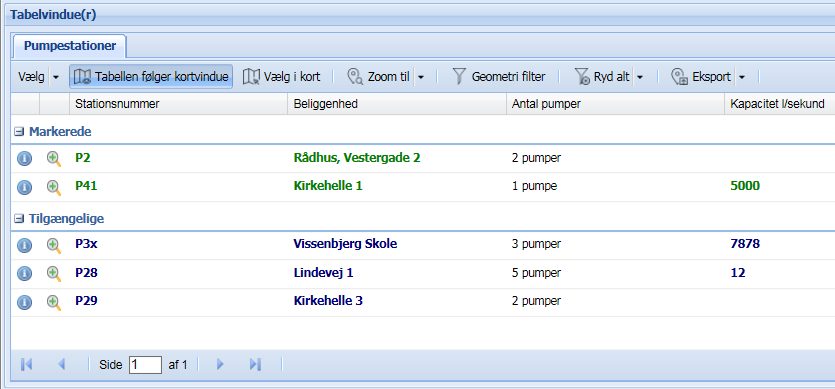Select the Pumpestationer tab
The image size is (835, 389).
point(70,46)
